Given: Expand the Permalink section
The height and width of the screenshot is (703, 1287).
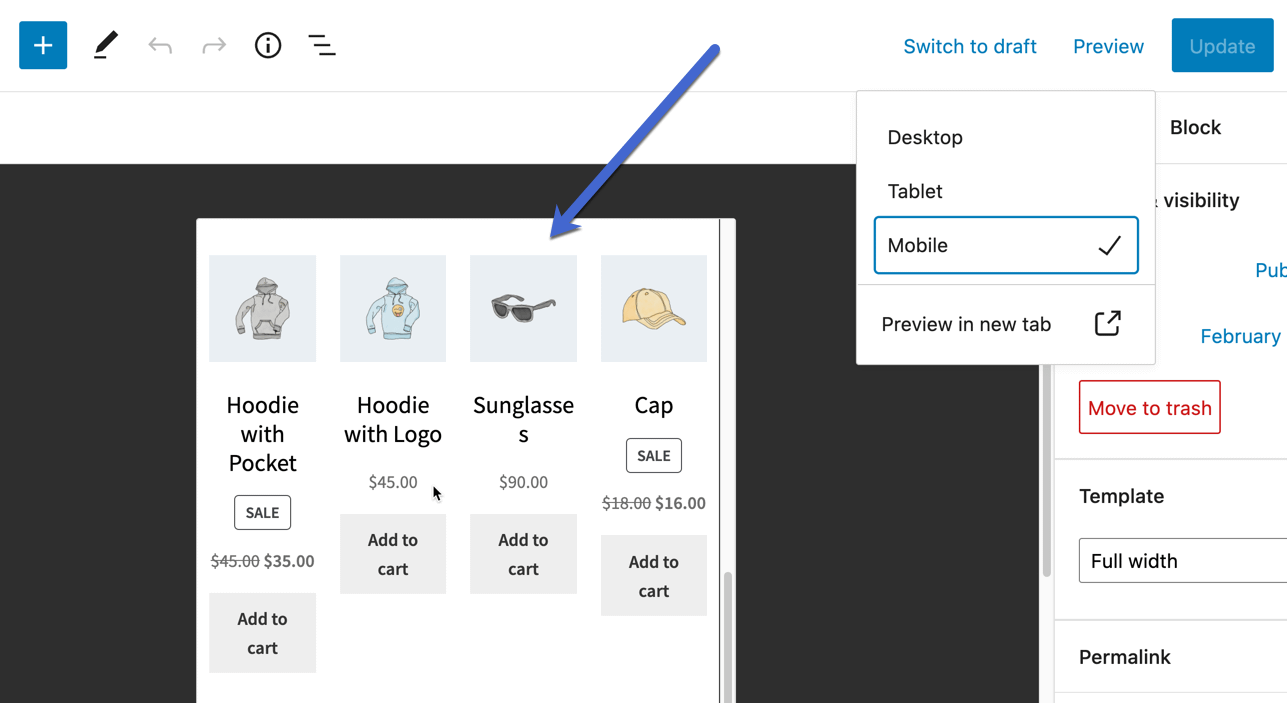Looking at the screenshot, I should [1125, 657].
